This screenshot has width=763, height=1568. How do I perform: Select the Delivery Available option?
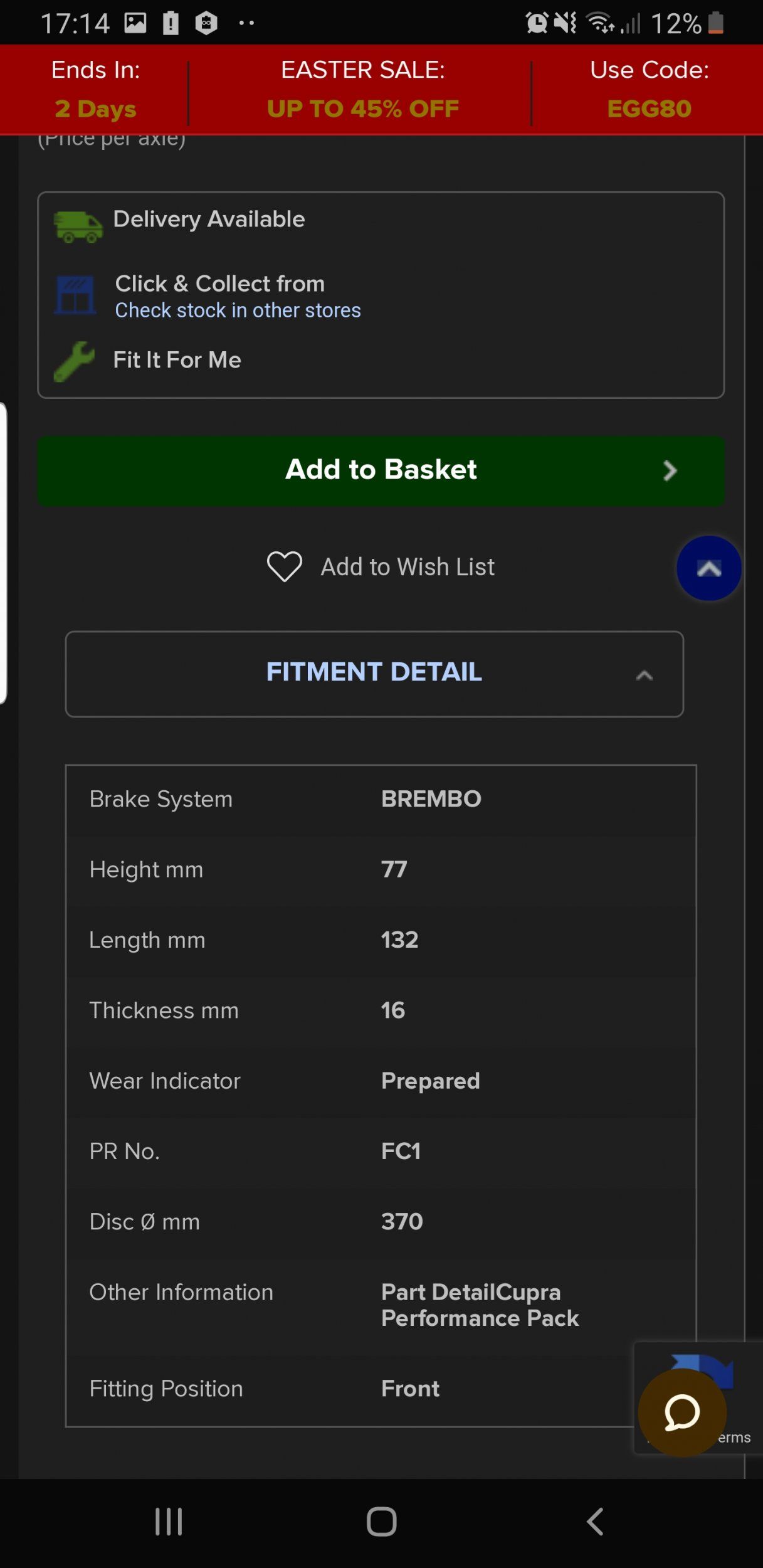pos(209,220)
